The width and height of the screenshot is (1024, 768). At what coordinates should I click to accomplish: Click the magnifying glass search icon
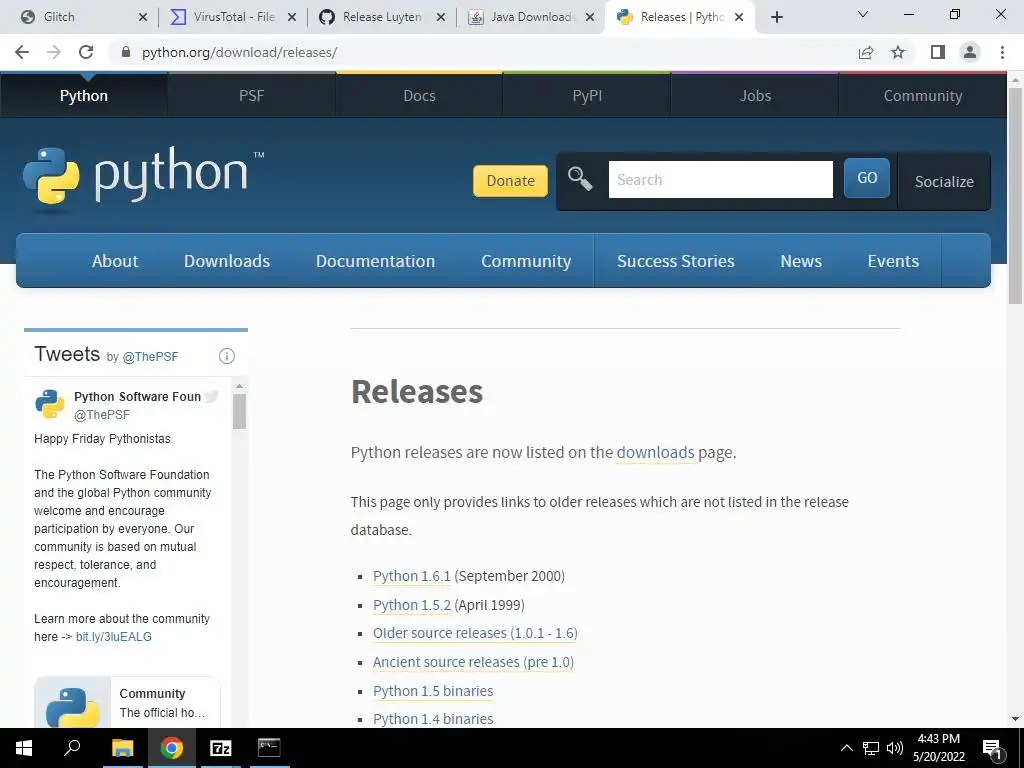tap(580, 178)
